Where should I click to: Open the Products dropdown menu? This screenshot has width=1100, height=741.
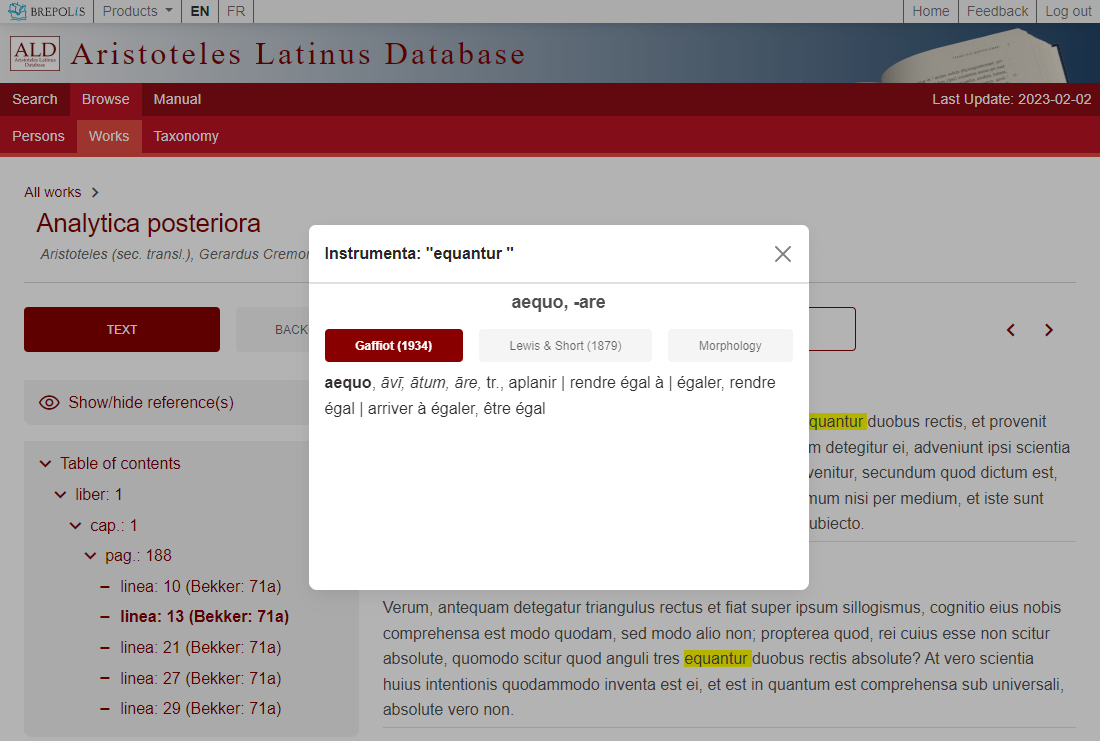coord(137,11)
